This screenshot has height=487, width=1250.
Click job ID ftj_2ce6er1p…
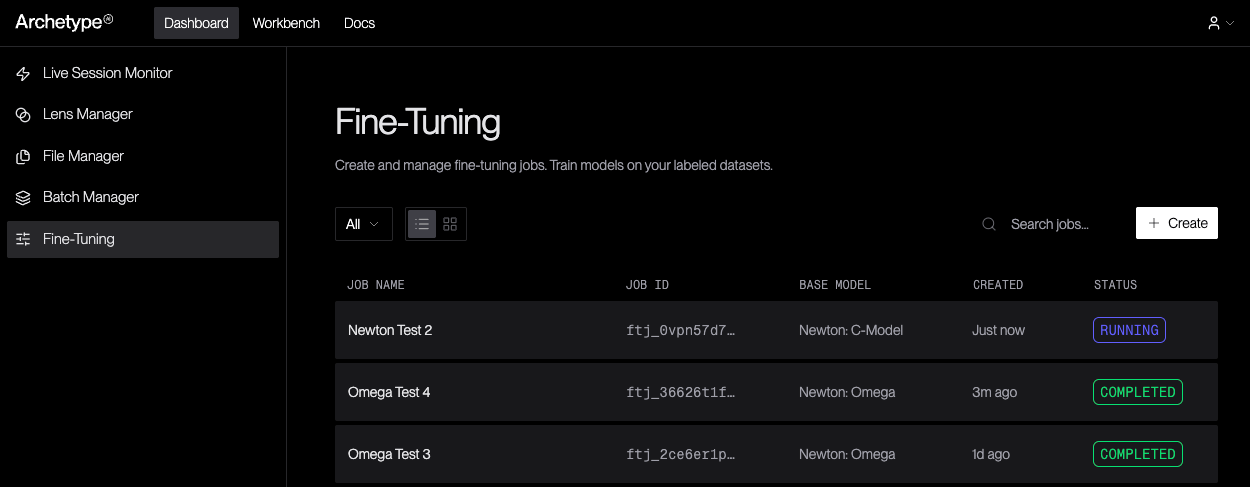click(x=681, y=454)
